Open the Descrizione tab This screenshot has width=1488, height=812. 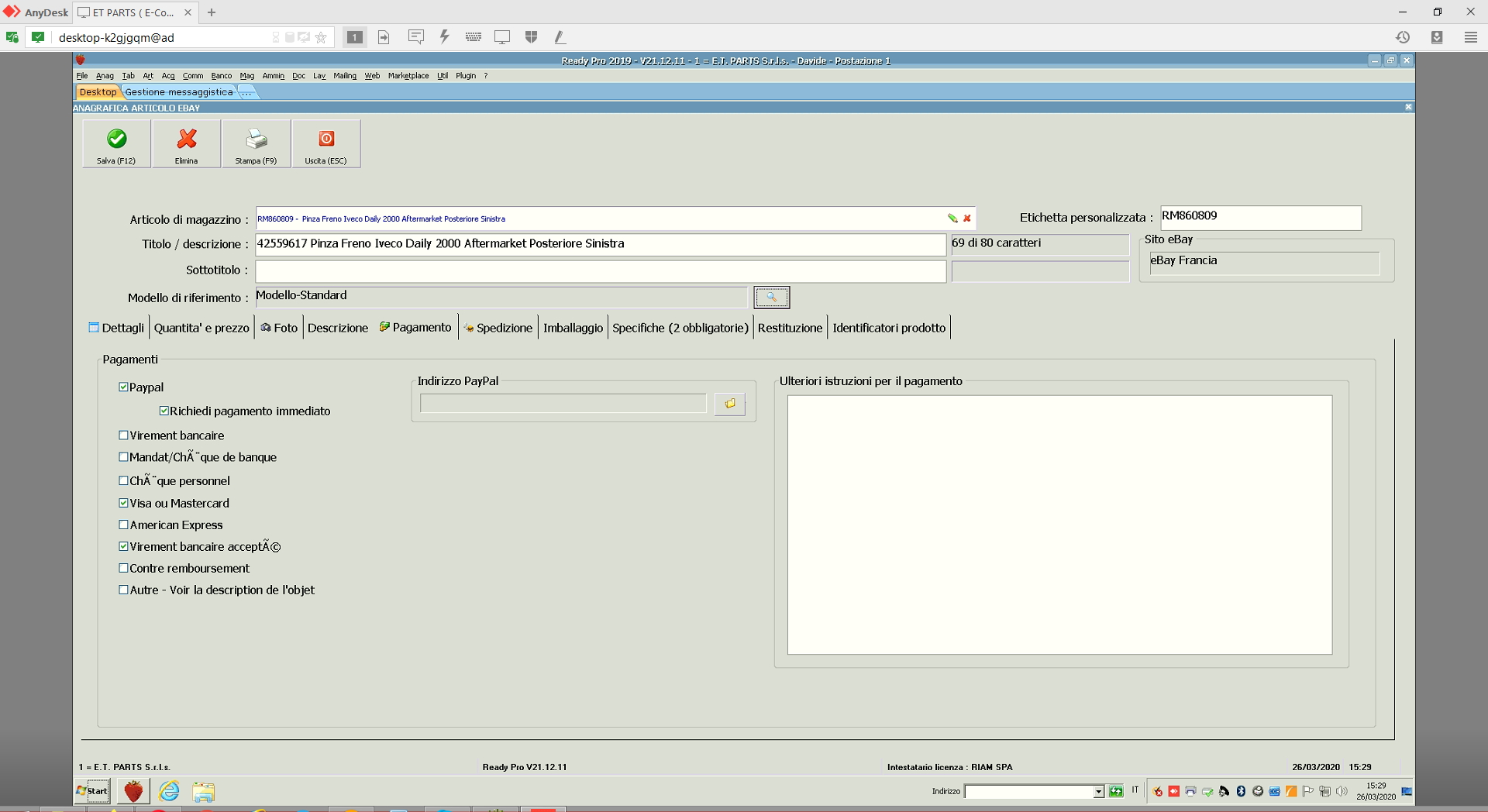[338, 328]
